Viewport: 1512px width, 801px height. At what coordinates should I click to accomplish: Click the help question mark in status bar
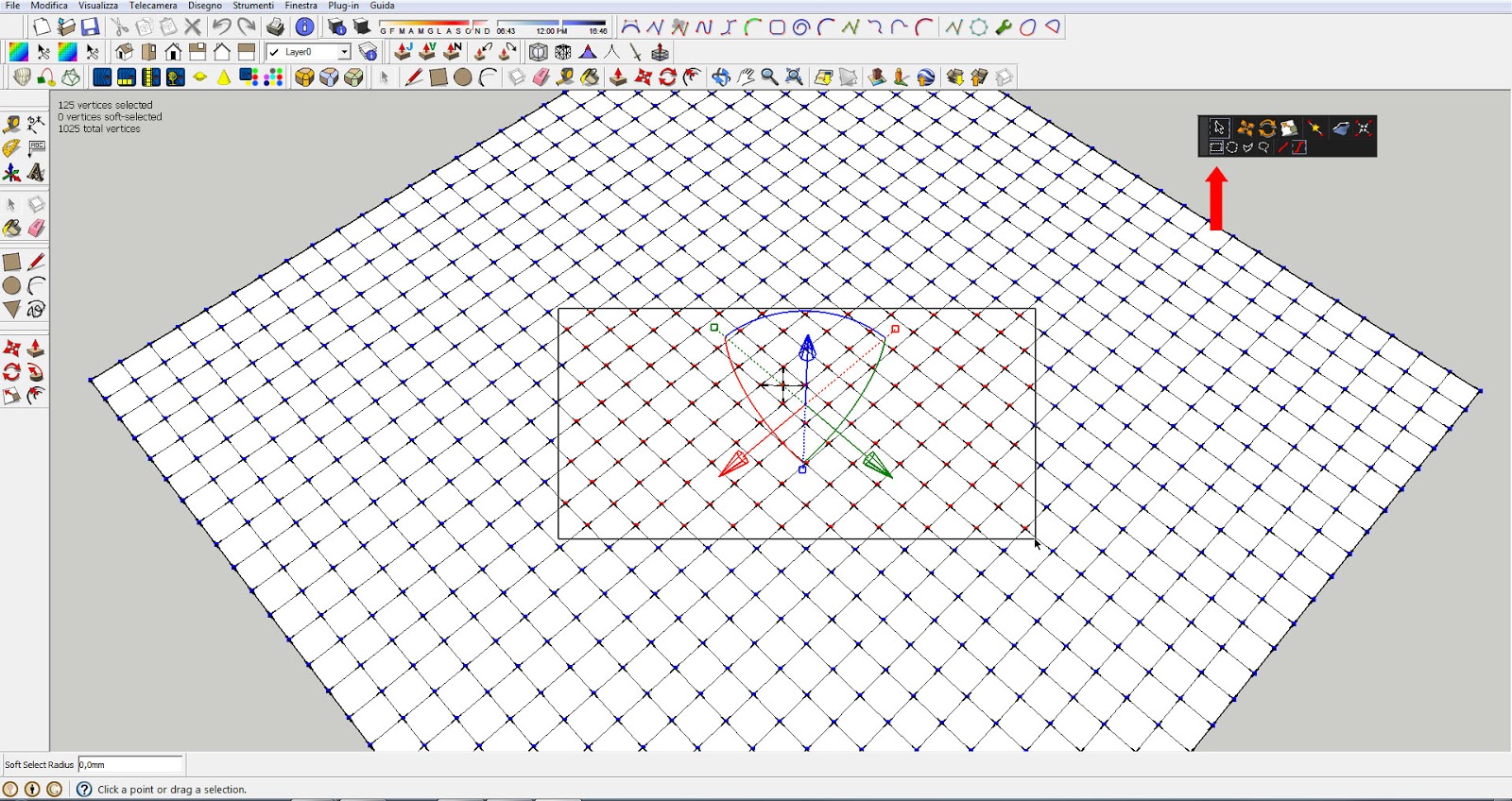tap(84, 789)
